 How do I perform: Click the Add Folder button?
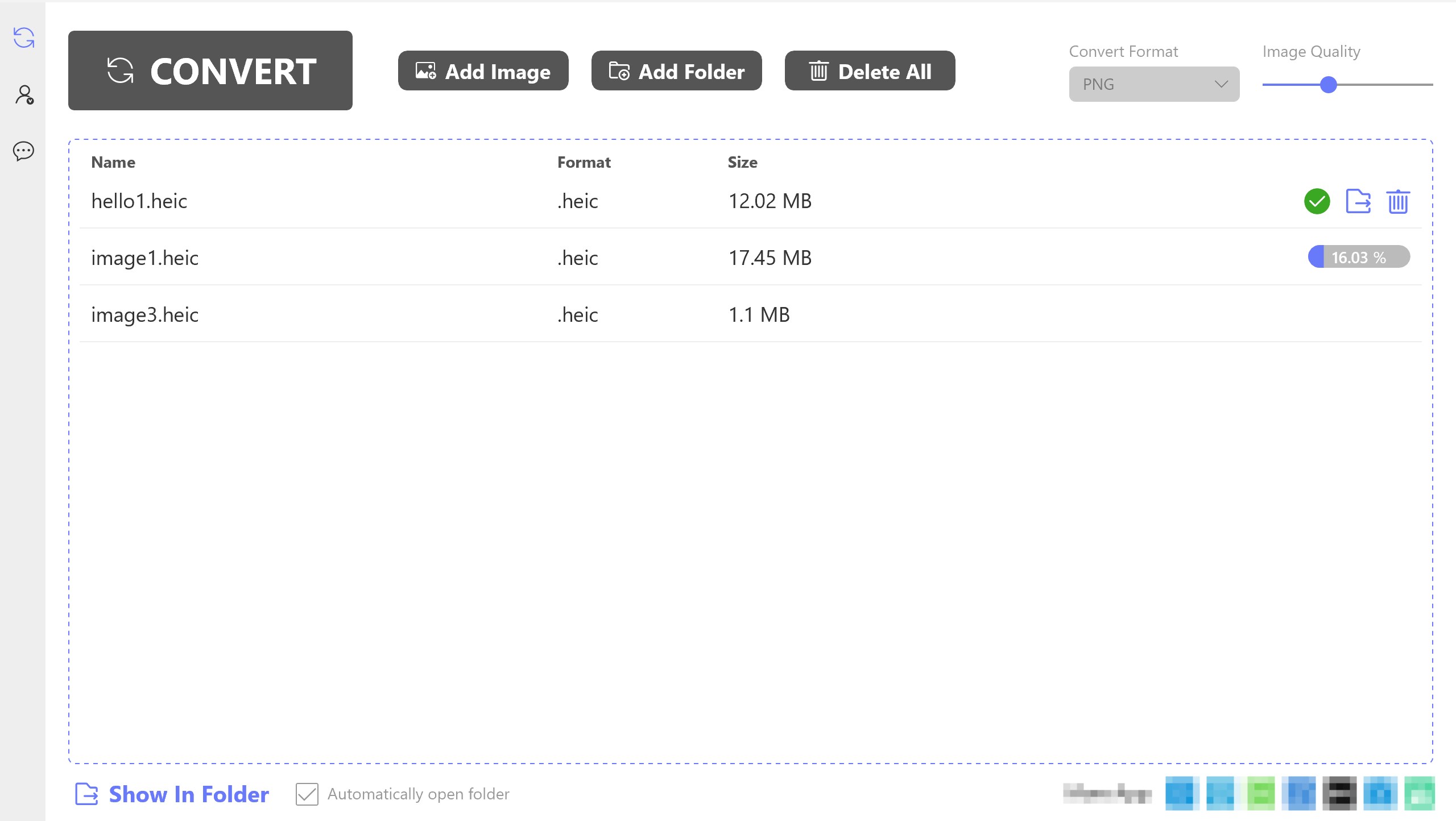676,71
